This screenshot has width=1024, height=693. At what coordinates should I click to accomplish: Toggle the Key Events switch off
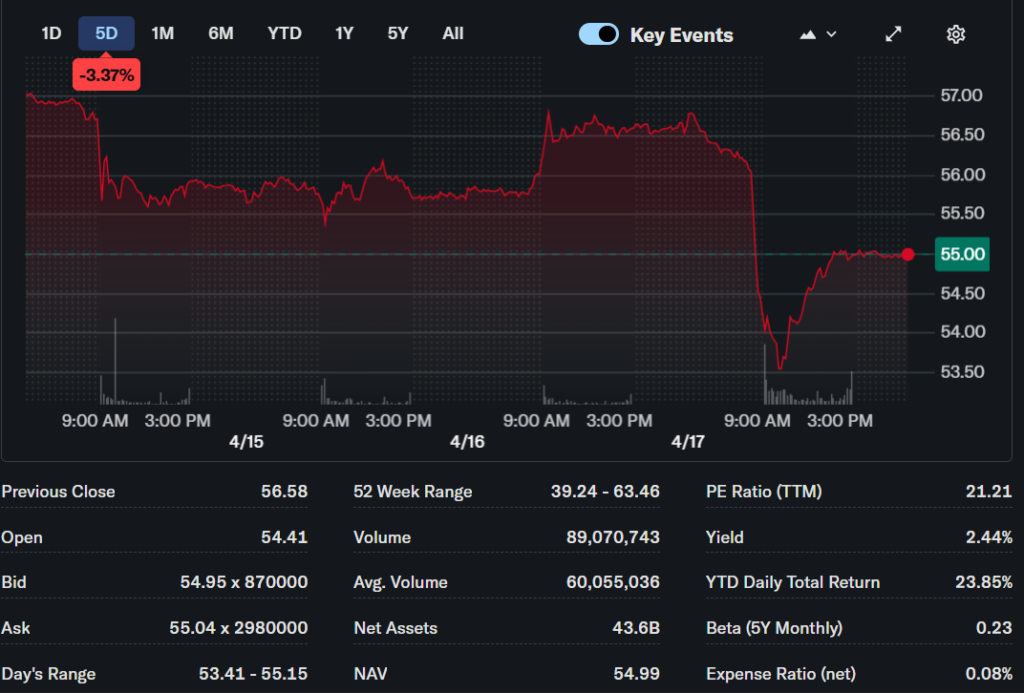599,34
